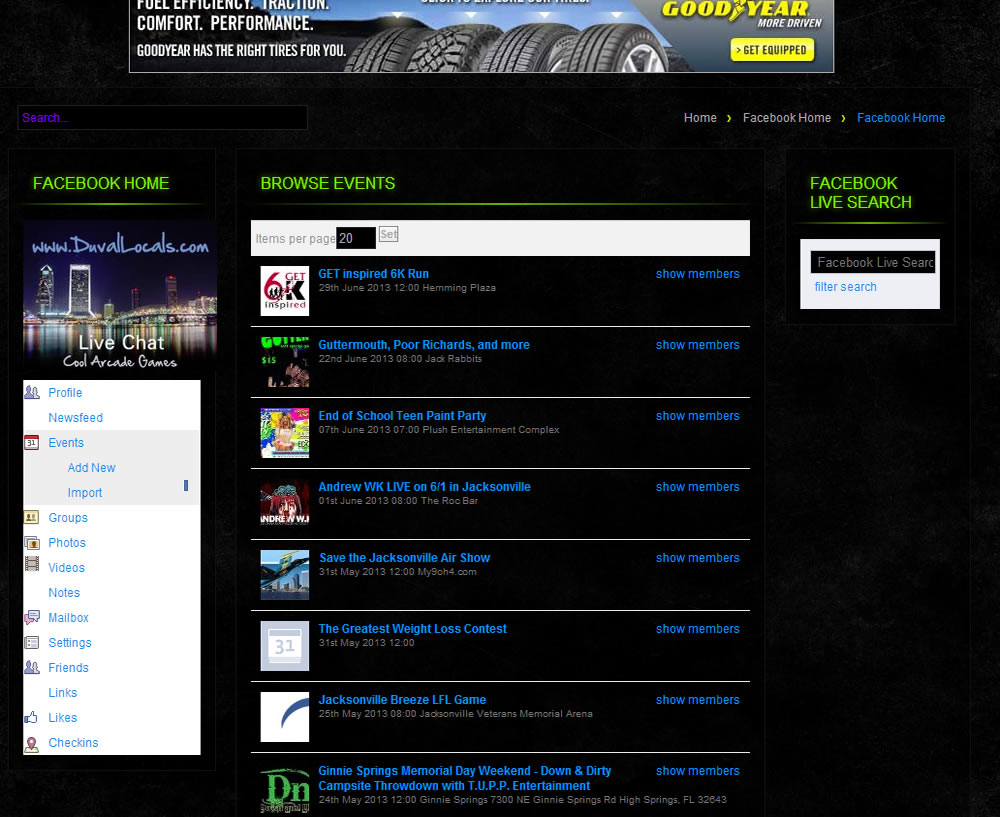Click the Ginnie Springs event thumbnail
The width and height of the screenshot is (1000, 817).
pyautogui.click(x=284, y=788)
